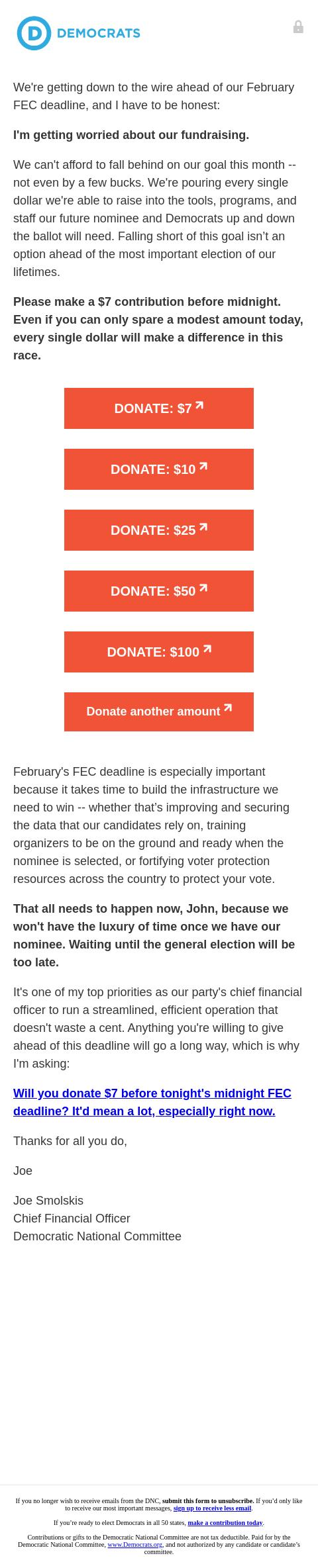Click the padlock icon in header
Image resolution: width=318 pixels, height=1568 pixels.
[x=298, y=26]
